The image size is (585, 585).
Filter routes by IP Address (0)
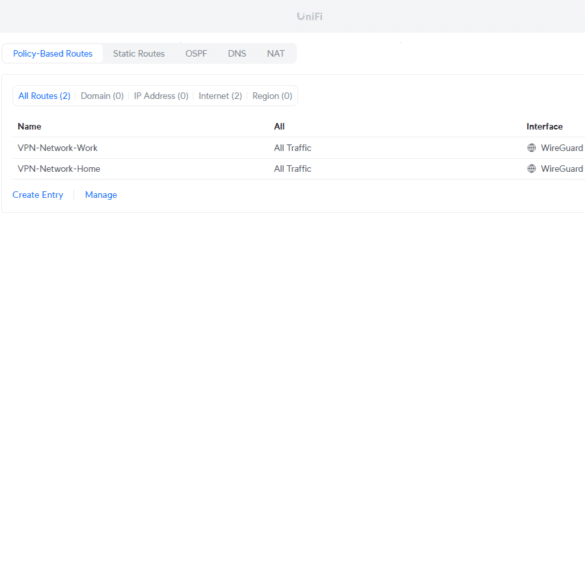(161, 96)
